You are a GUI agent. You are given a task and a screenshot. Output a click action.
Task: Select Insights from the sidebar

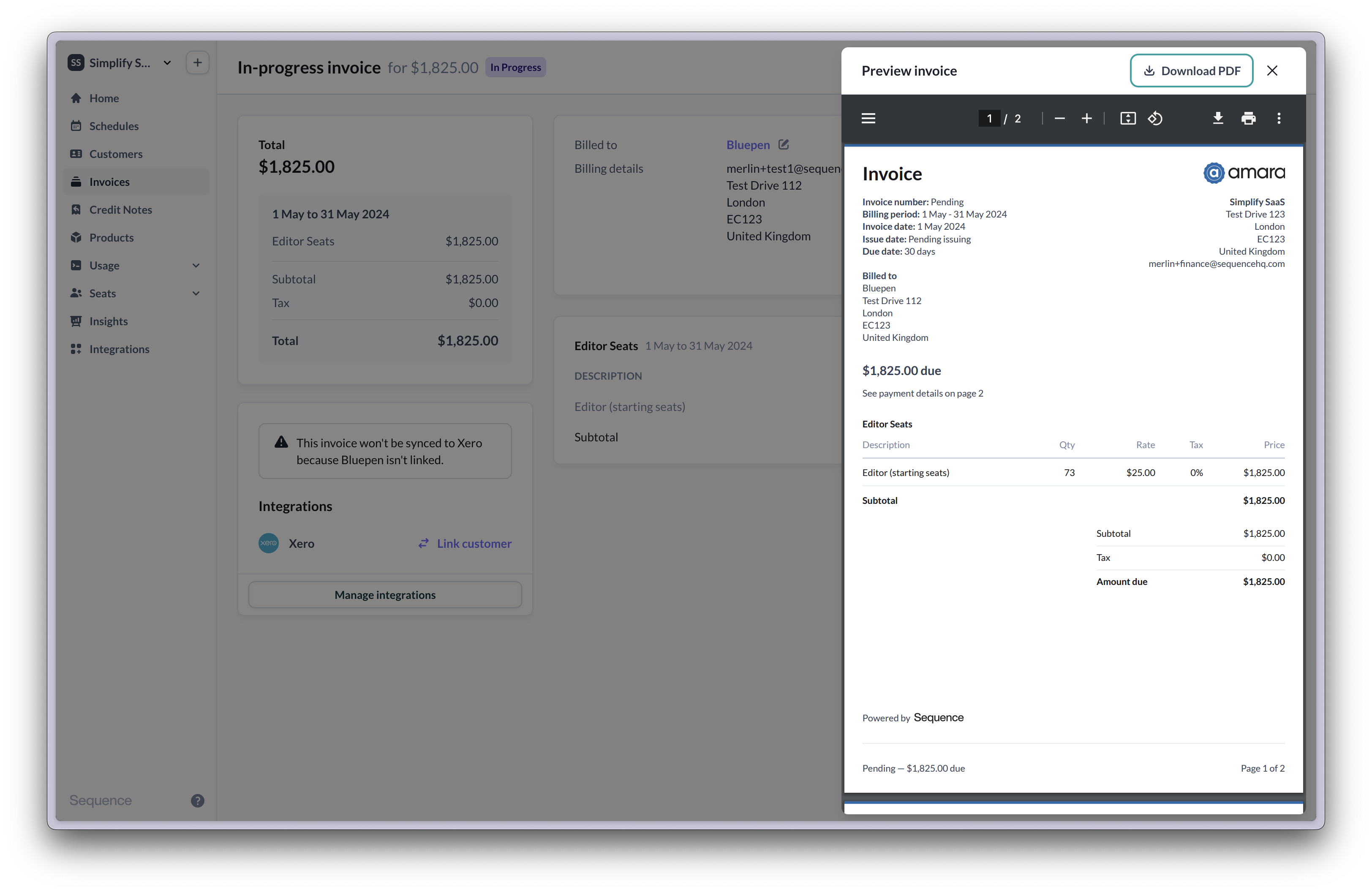point(108,321)
